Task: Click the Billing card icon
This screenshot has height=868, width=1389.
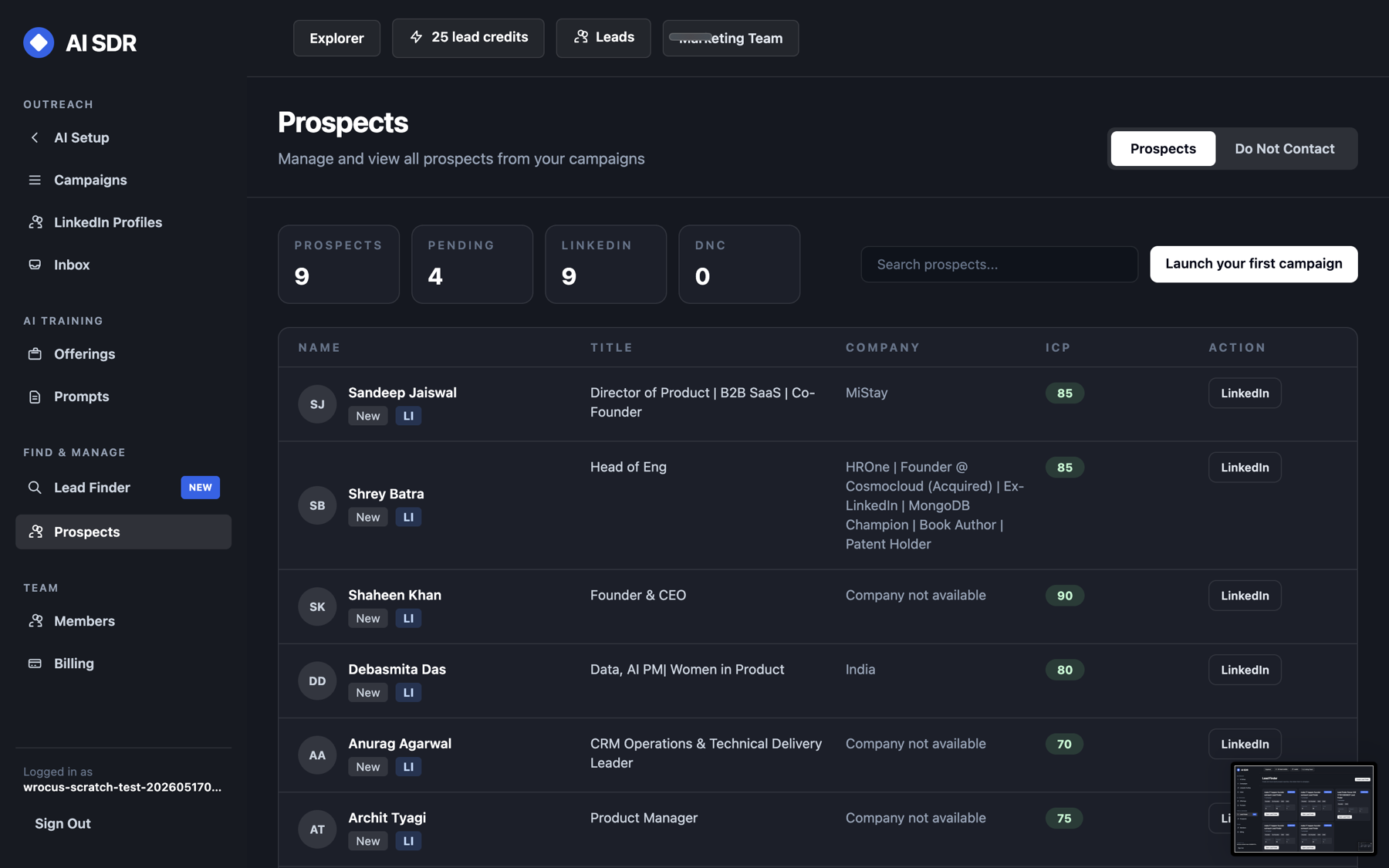Action: point(35,664)
